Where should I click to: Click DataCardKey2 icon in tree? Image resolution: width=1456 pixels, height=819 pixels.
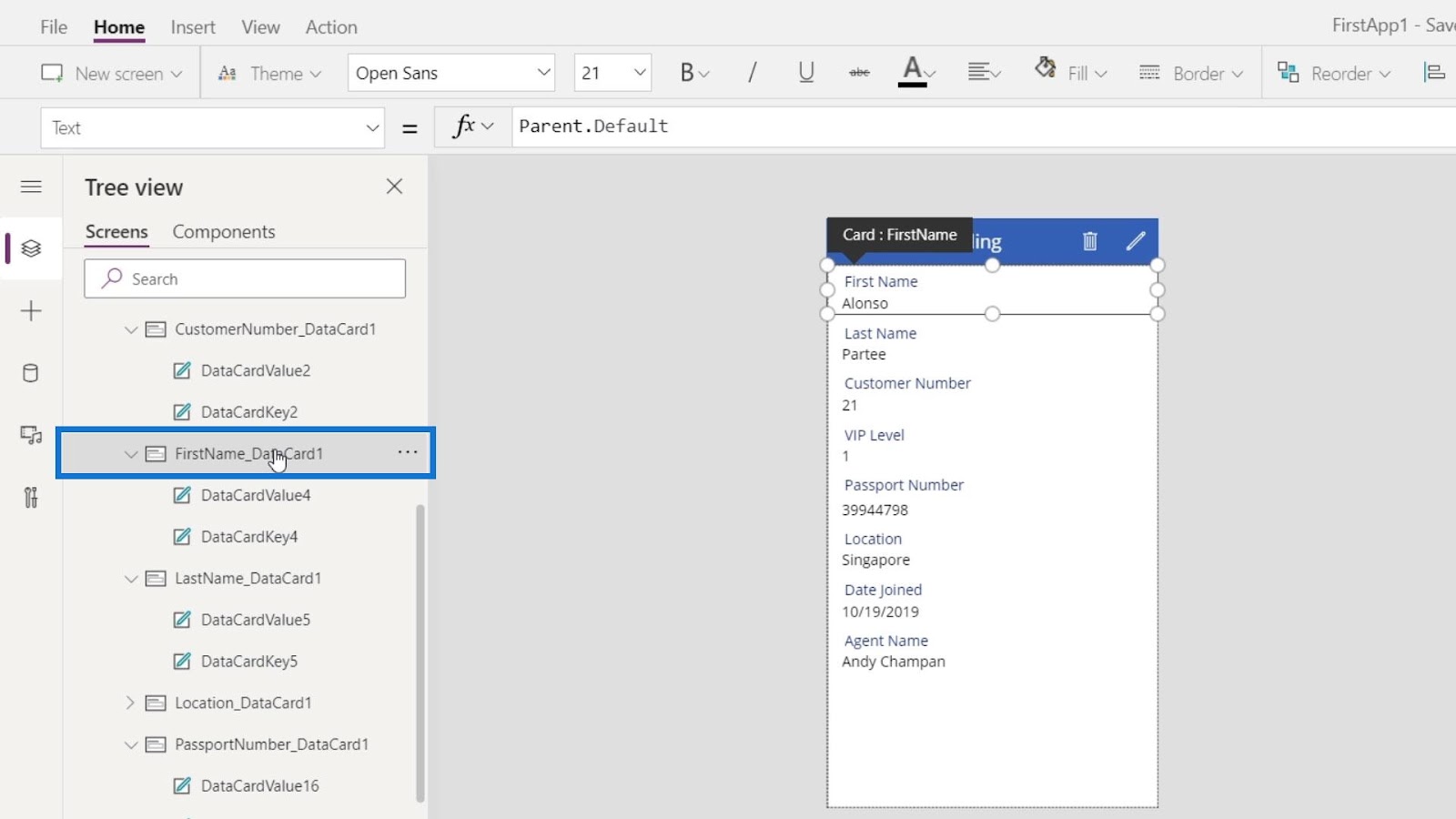coord(182,412)
